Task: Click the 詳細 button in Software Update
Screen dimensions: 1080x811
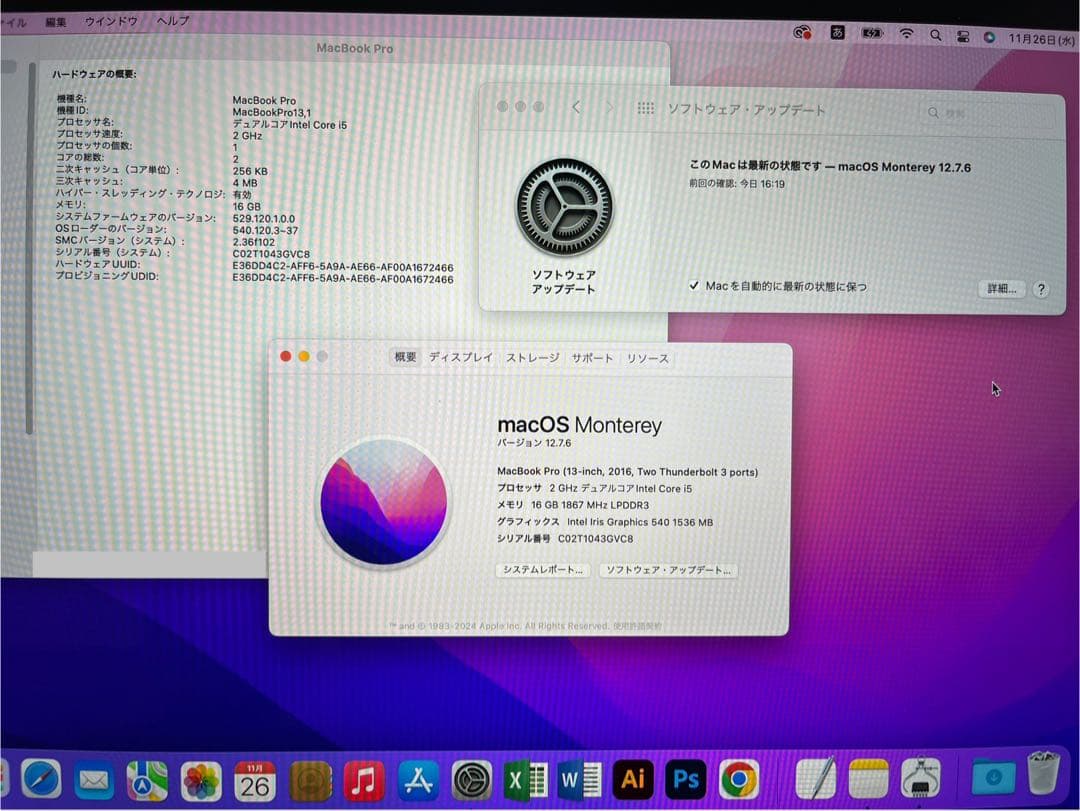Action: click(1000, 288)
